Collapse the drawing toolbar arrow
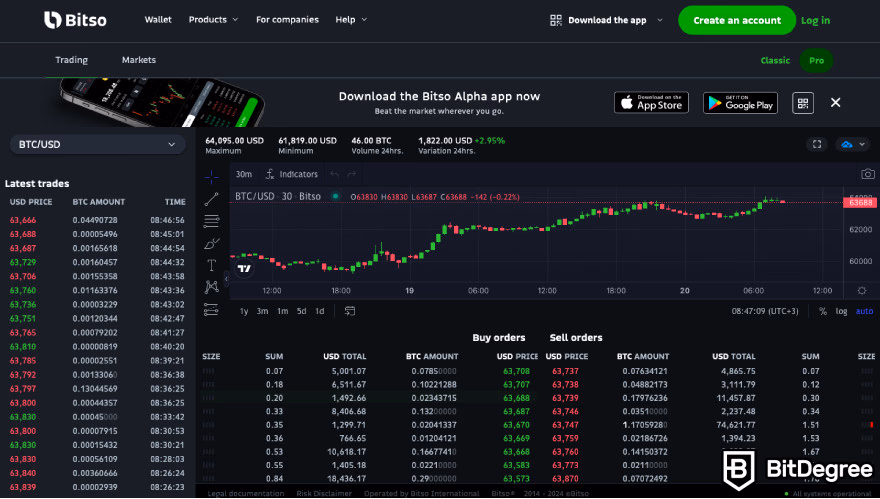The width and height of the screenshot is (880, 499). coord(227,277)
